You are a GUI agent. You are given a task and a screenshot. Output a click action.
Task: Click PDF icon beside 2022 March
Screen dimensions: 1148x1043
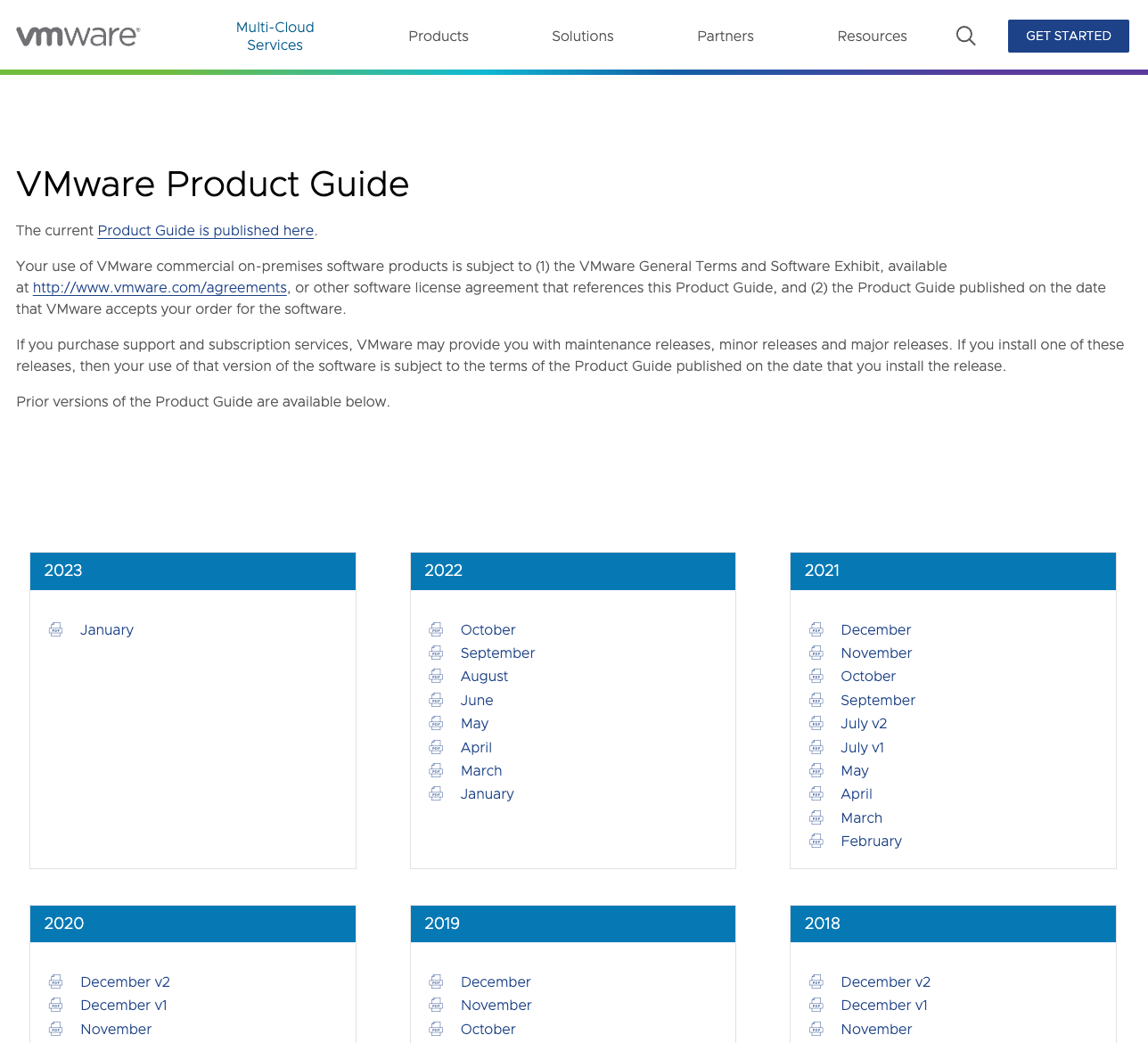coord(436,770)
